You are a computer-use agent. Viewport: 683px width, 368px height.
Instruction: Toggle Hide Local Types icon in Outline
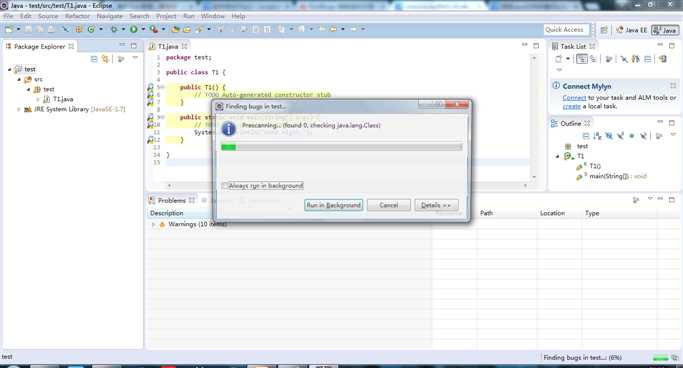coord(643,136)
